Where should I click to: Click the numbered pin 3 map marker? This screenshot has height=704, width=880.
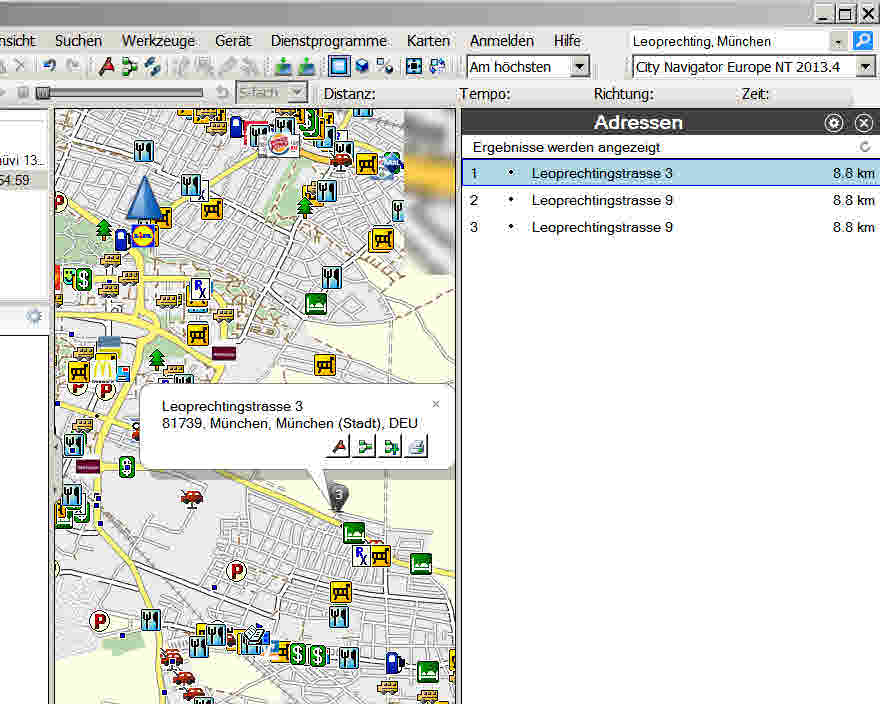click(339, 496)
